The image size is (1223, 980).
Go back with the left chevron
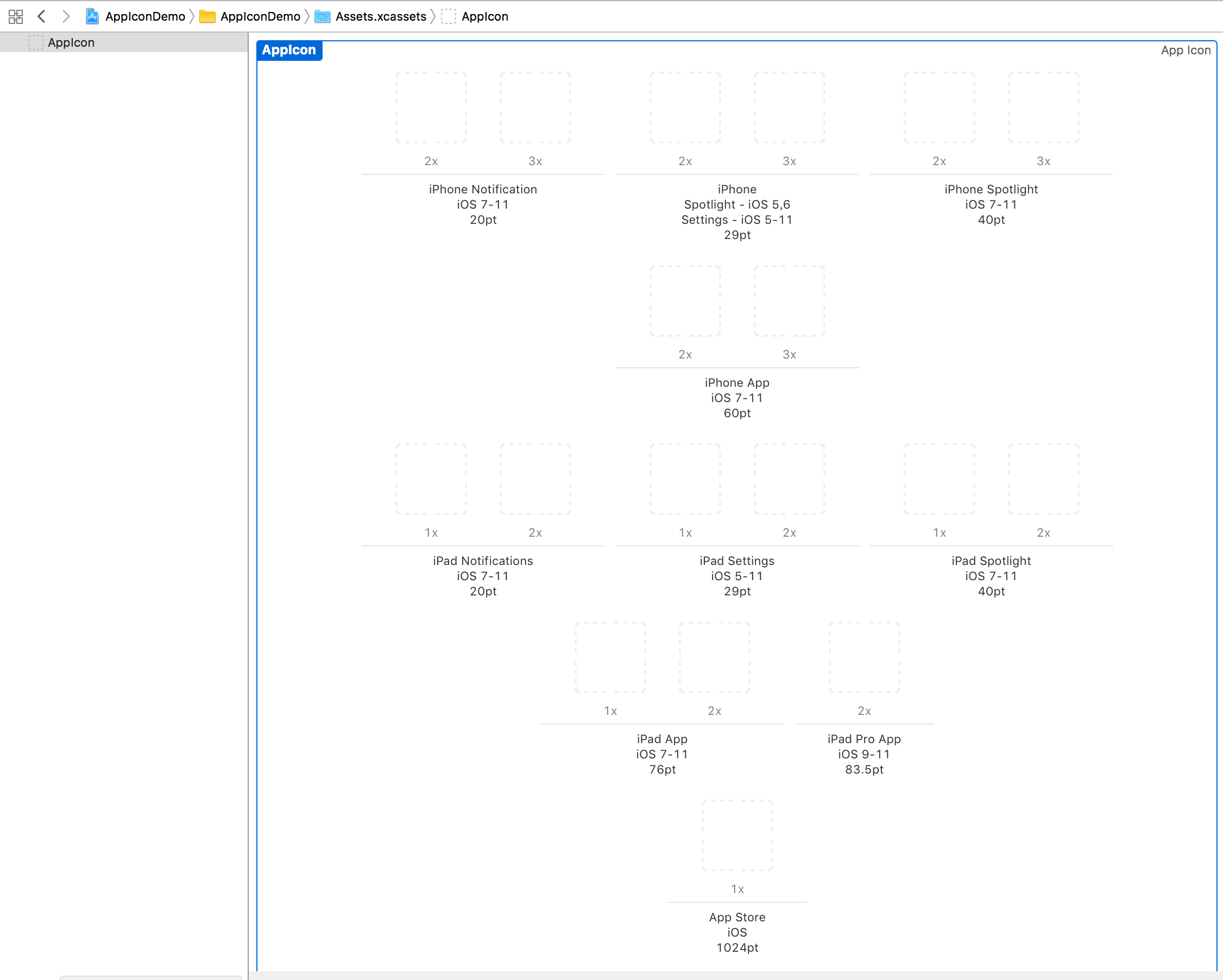click(41, 16)
